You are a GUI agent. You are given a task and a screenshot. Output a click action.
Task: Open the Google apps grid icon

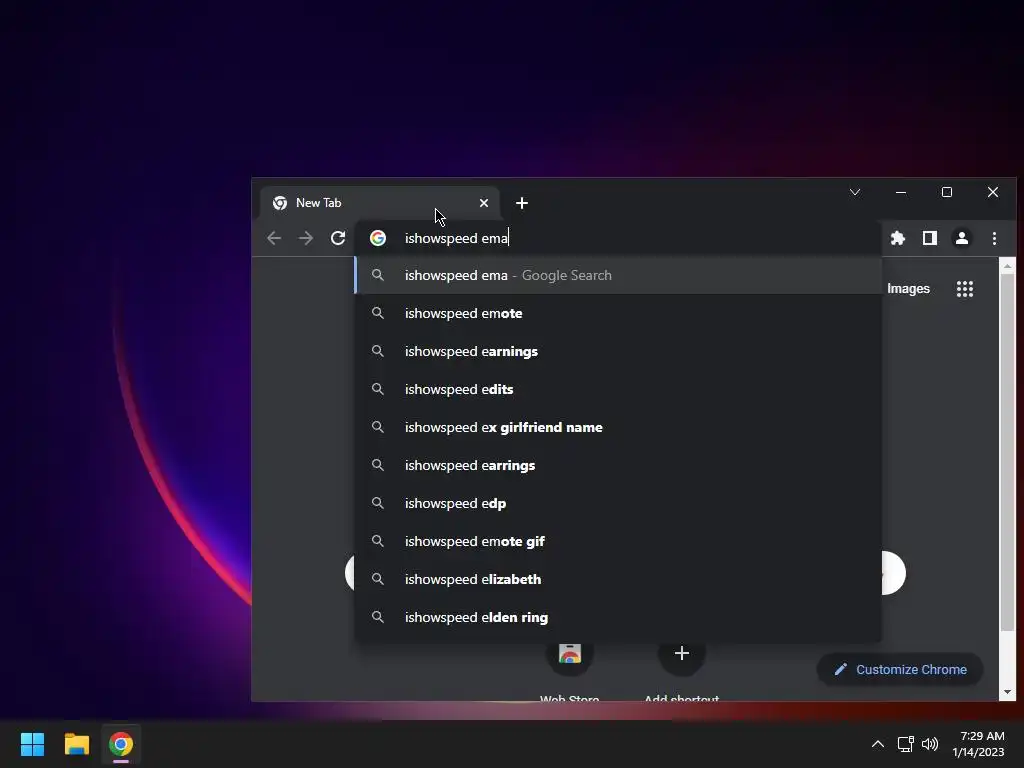[x=965, y=289]
